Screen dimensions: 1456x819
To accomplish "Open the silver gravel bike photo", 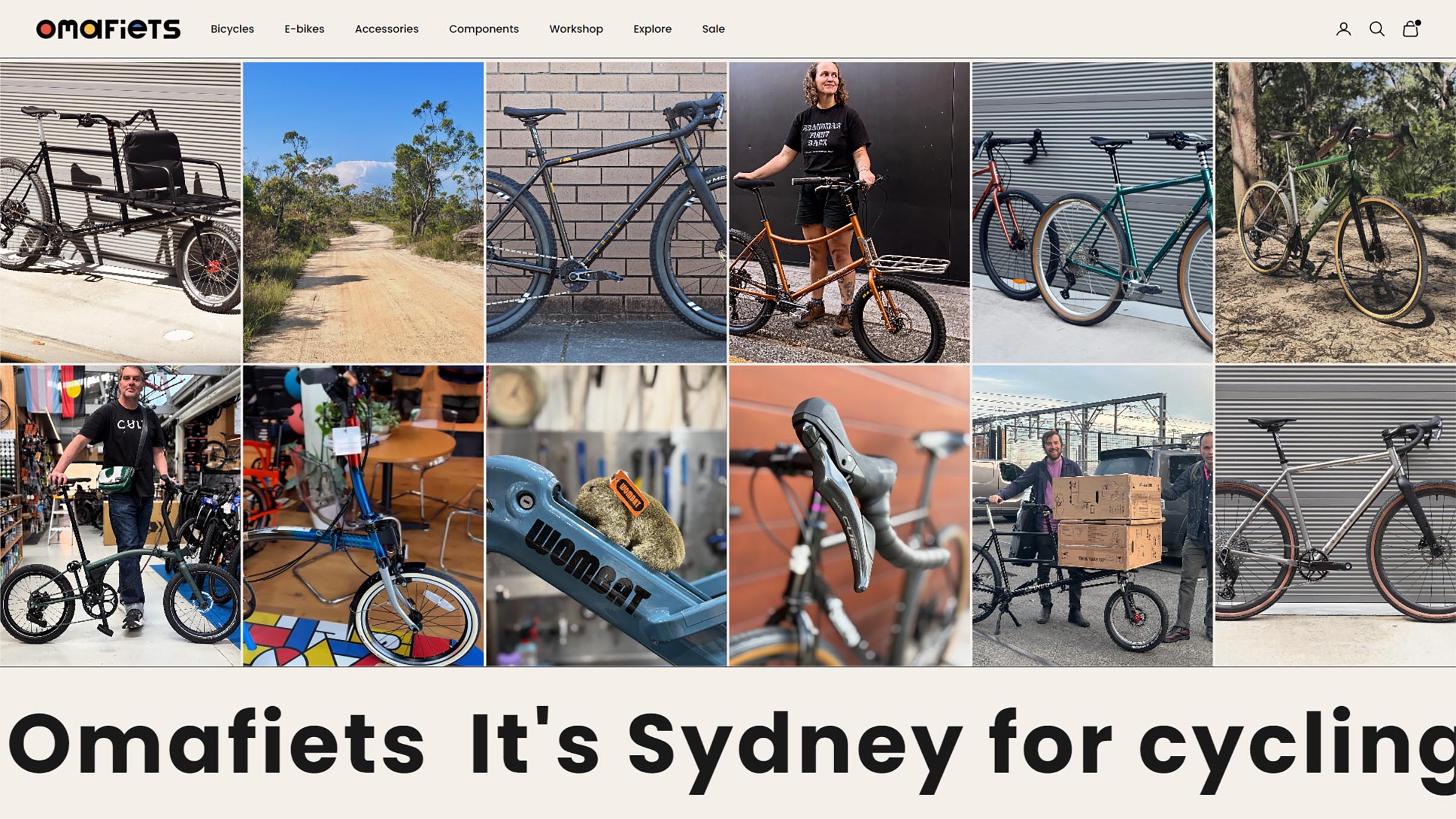I will (x=1335, y=516).
